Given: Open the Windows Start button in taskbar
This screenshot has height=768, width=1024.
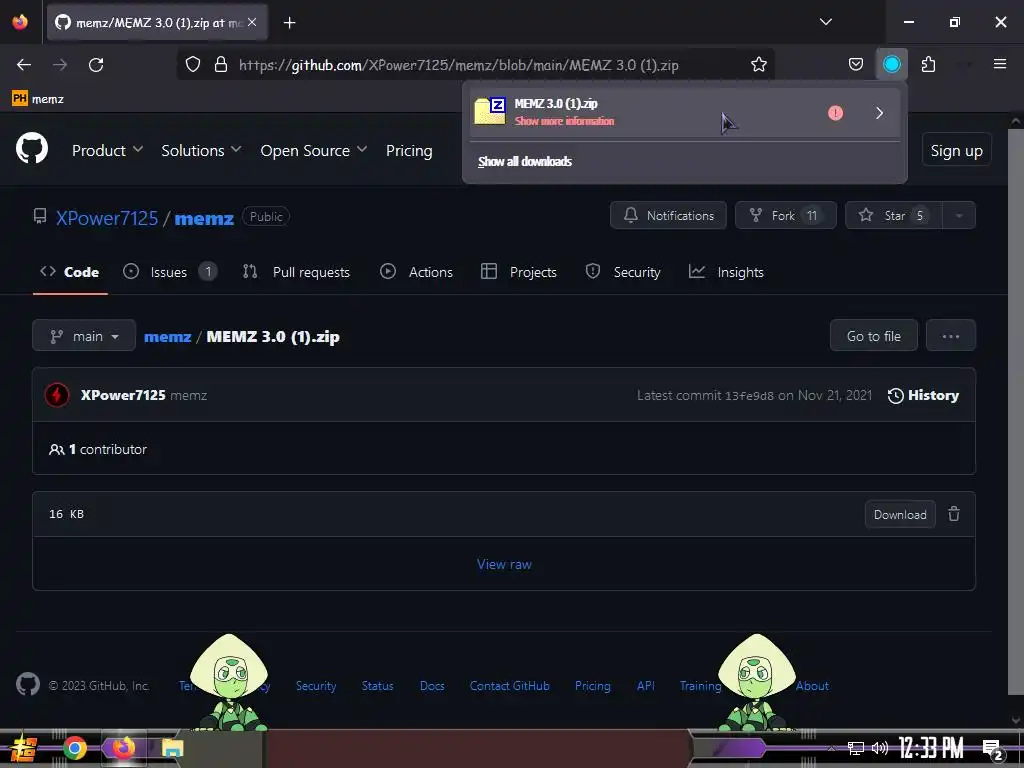Looking at the screenshot, I should [23, 748].
